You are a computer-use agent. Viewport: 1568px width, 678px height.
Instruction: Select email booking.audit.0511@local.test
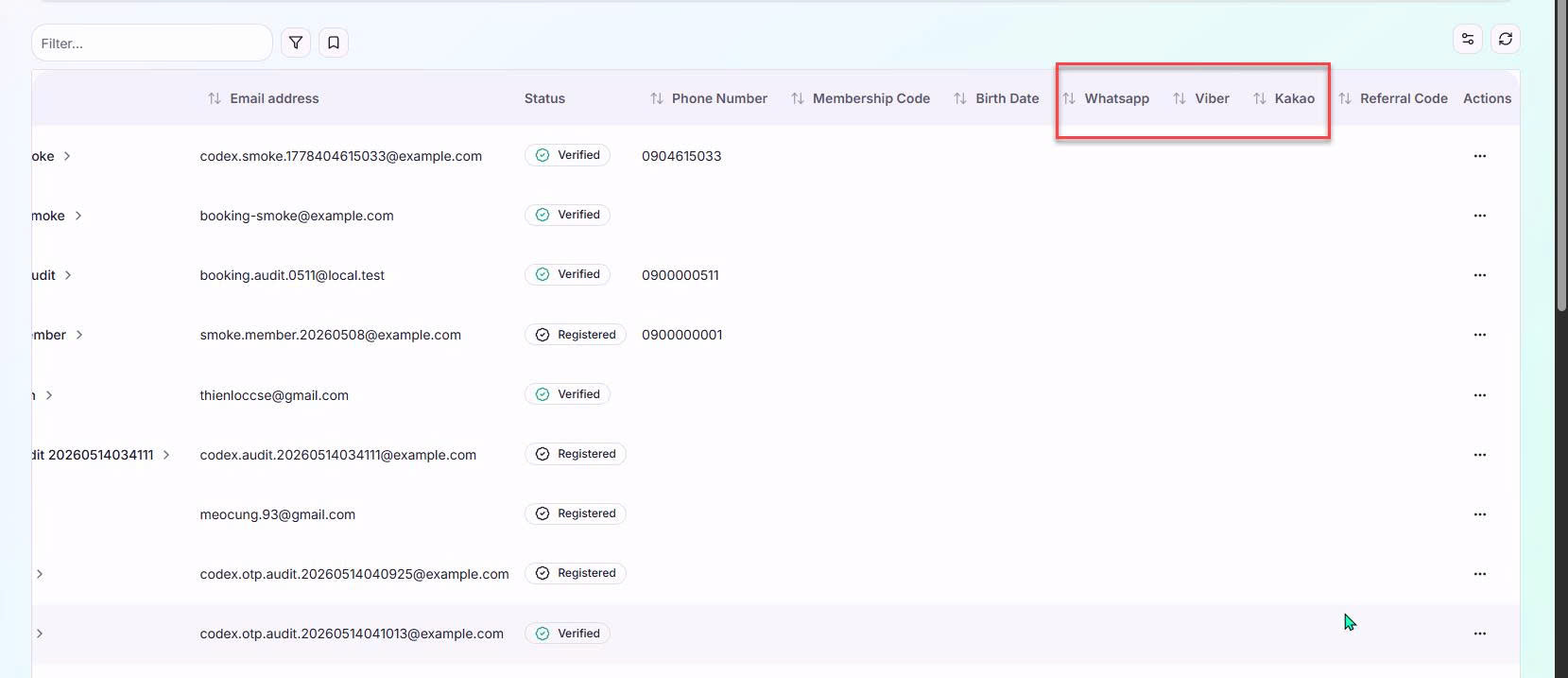pos(292,275)
